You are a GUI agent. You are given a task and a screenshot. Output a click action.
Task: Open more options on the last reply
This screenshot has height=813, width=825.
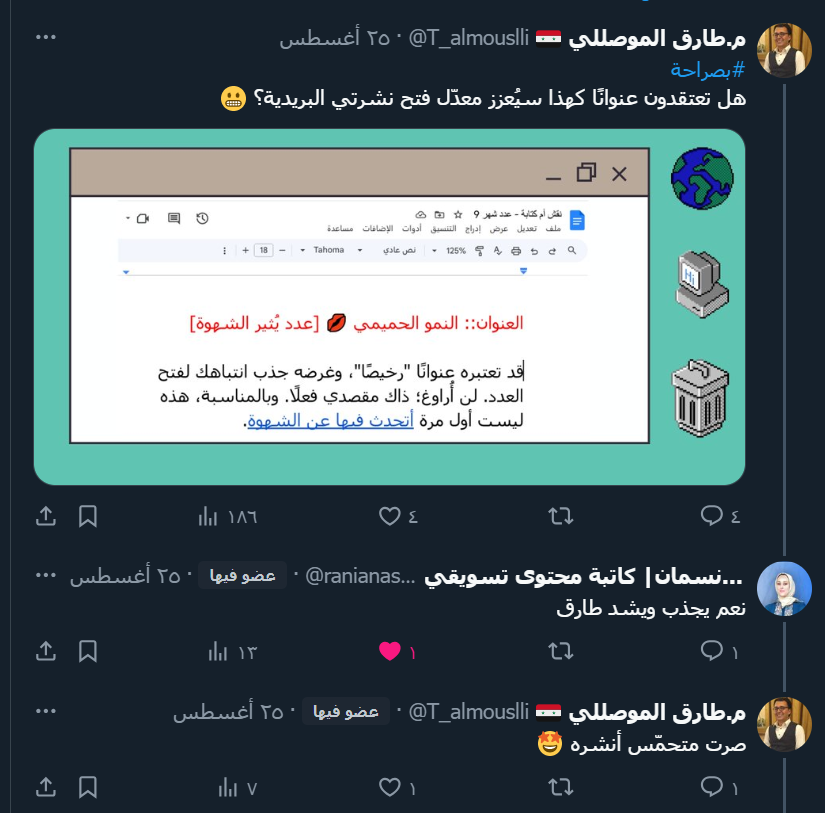[x=46, y=711]
